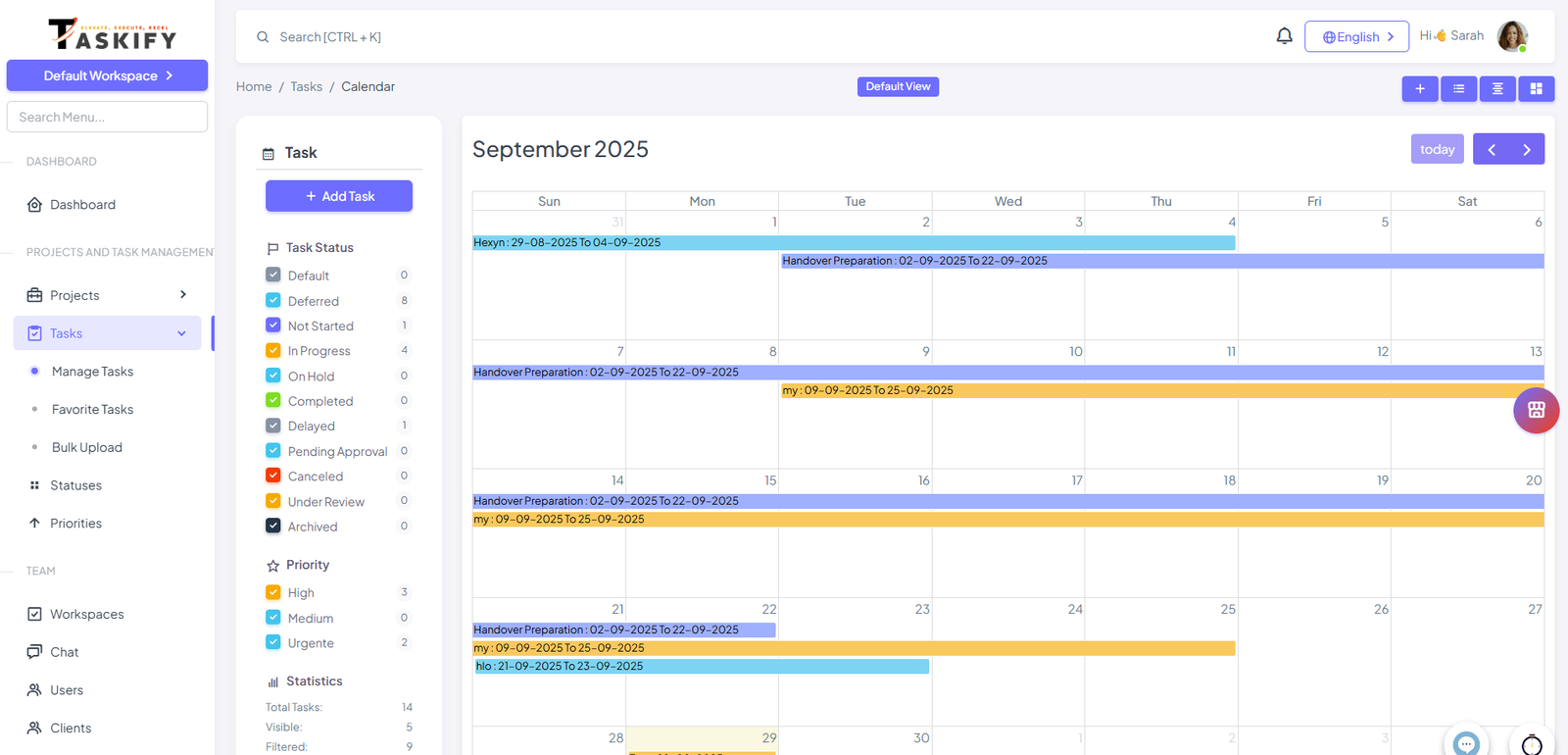The image size is (1568, 755).
Task: Click the Chat speech bubble icon
Action: click(x=34, y=652)
